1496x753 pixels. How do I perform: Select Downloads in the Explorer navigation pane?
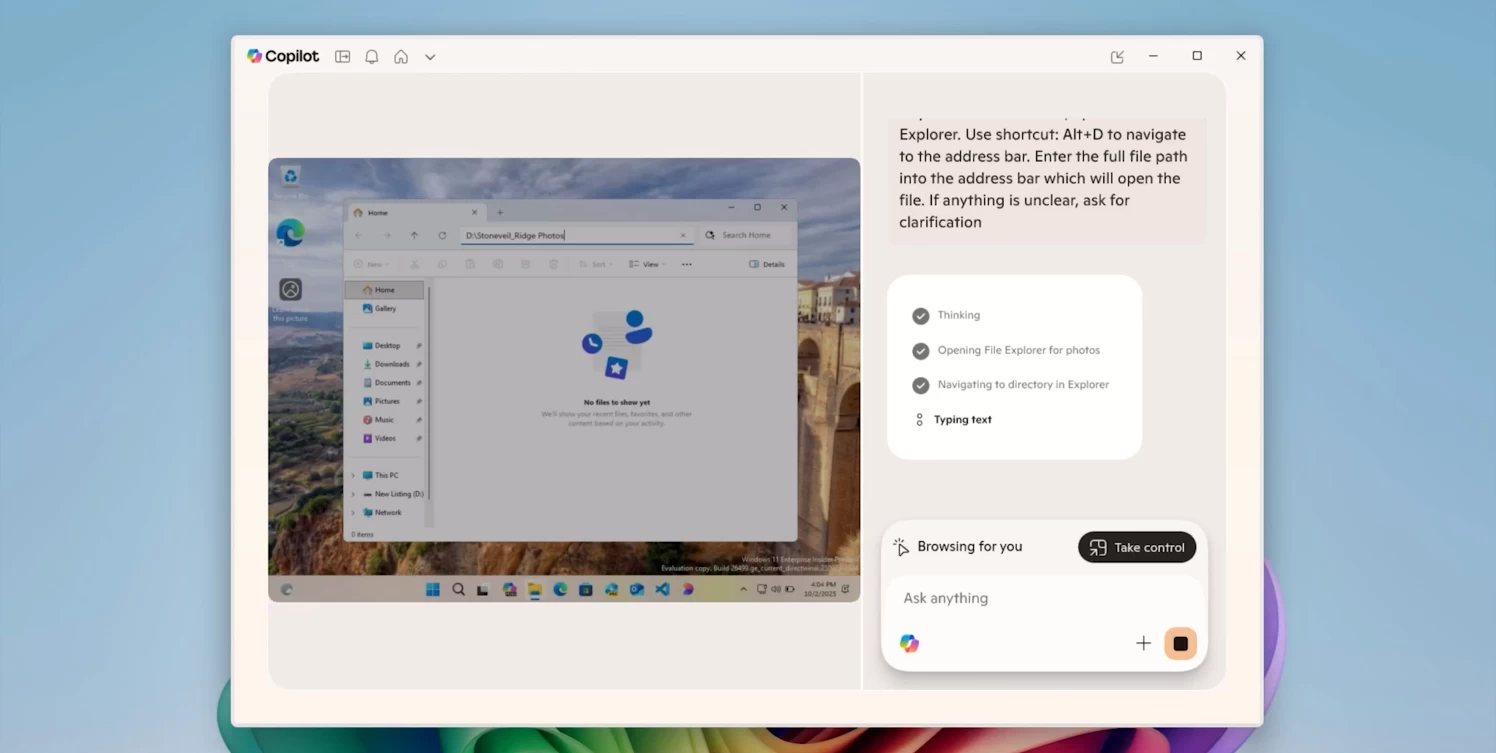391,364
